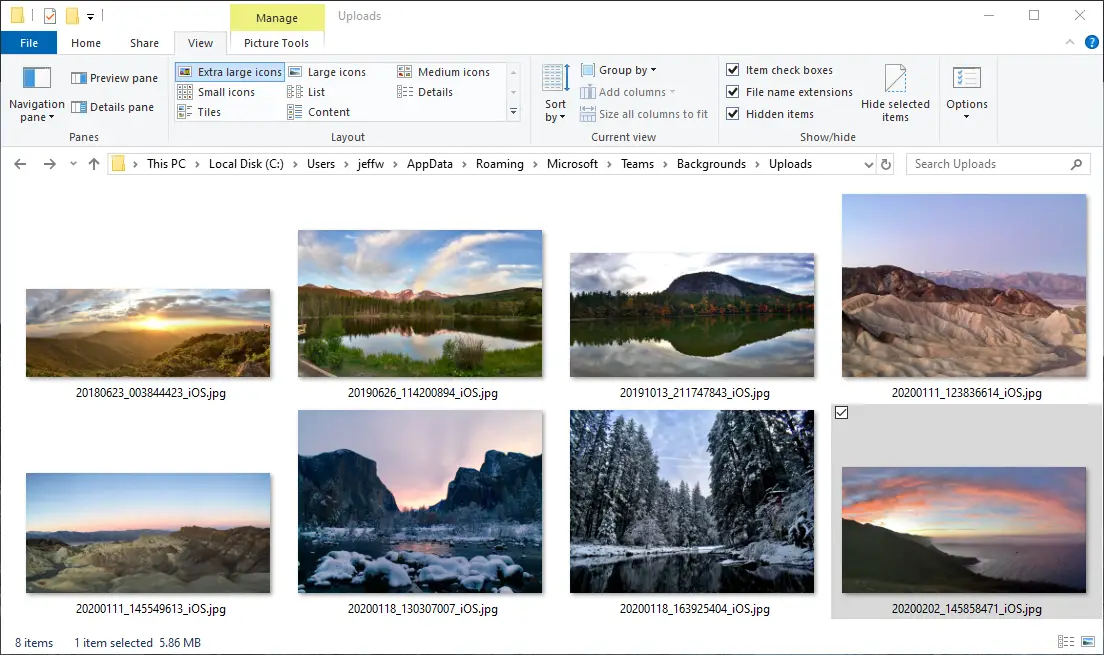Image resolution: width=1104 pixels, height=655 pixels.
Task: Toggle File name extensions checkbox
Action: [x=733, y=92]
